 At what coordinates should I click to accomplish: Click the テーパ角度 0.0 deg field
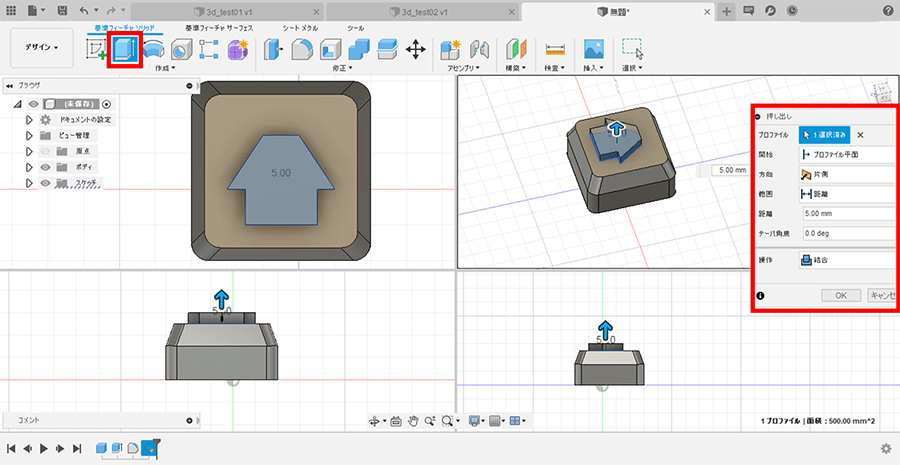[851, 234]
